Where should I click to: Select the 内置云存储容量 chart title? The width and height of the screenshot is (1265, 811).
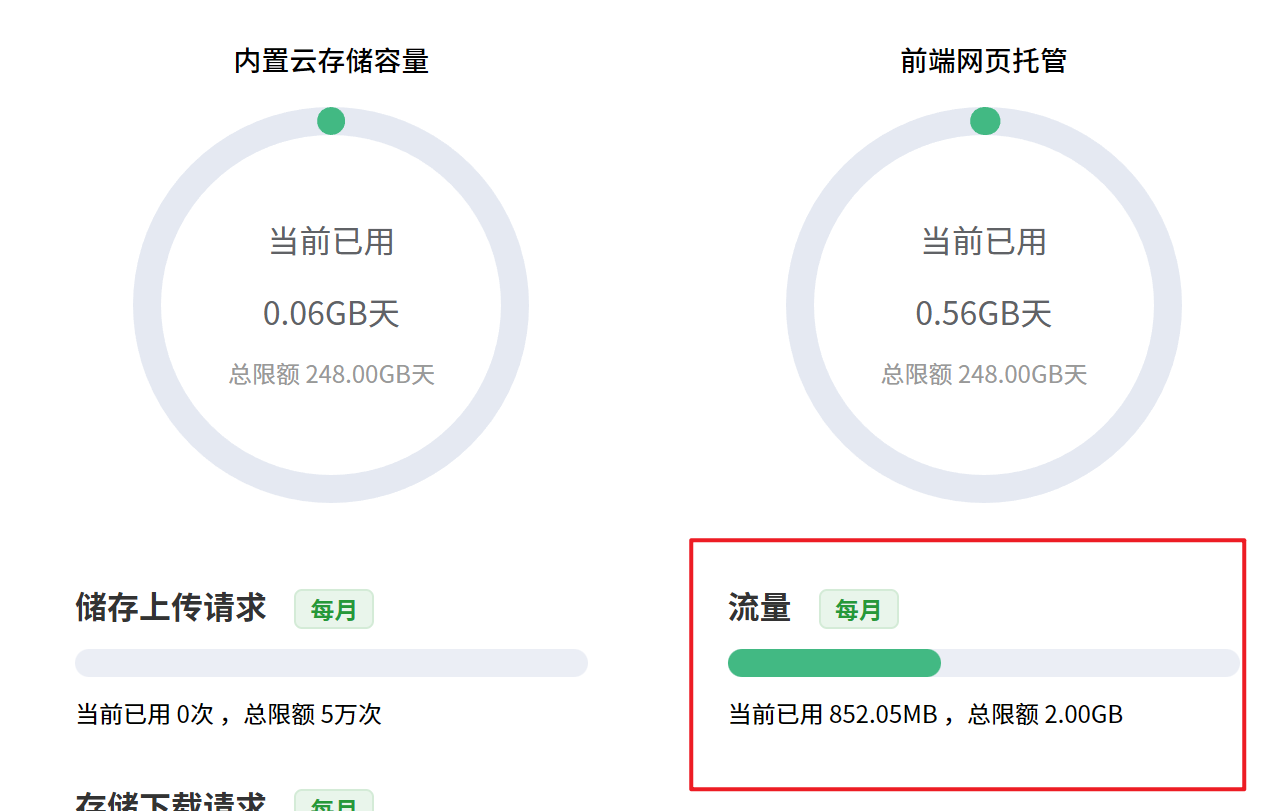tap(331, 61)
